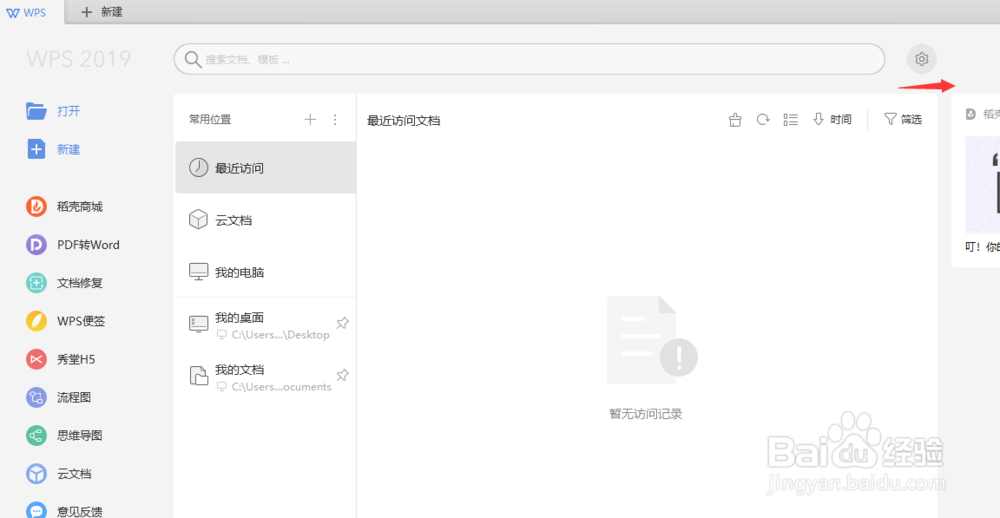The image size is (1000, 518).
Task: Select 最近访问 in locations list
Action: pos(265,168)
